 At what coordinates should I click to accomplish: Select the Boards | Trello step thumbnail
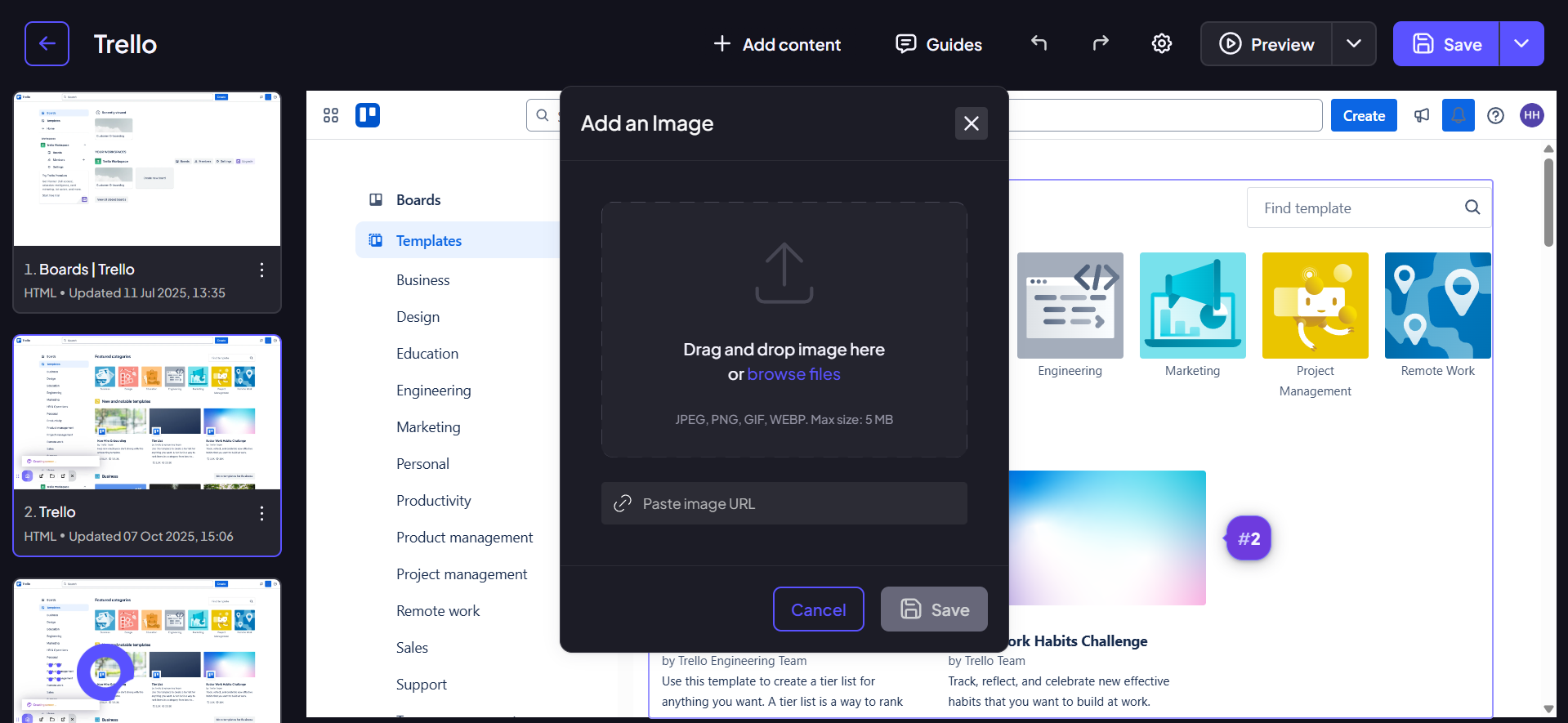pos(147,169)
